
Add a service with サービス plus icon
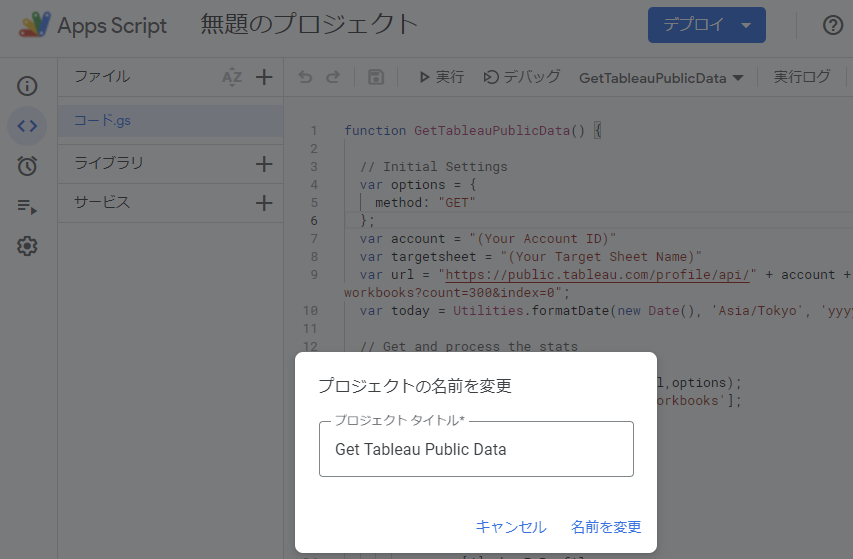[264, 203]
